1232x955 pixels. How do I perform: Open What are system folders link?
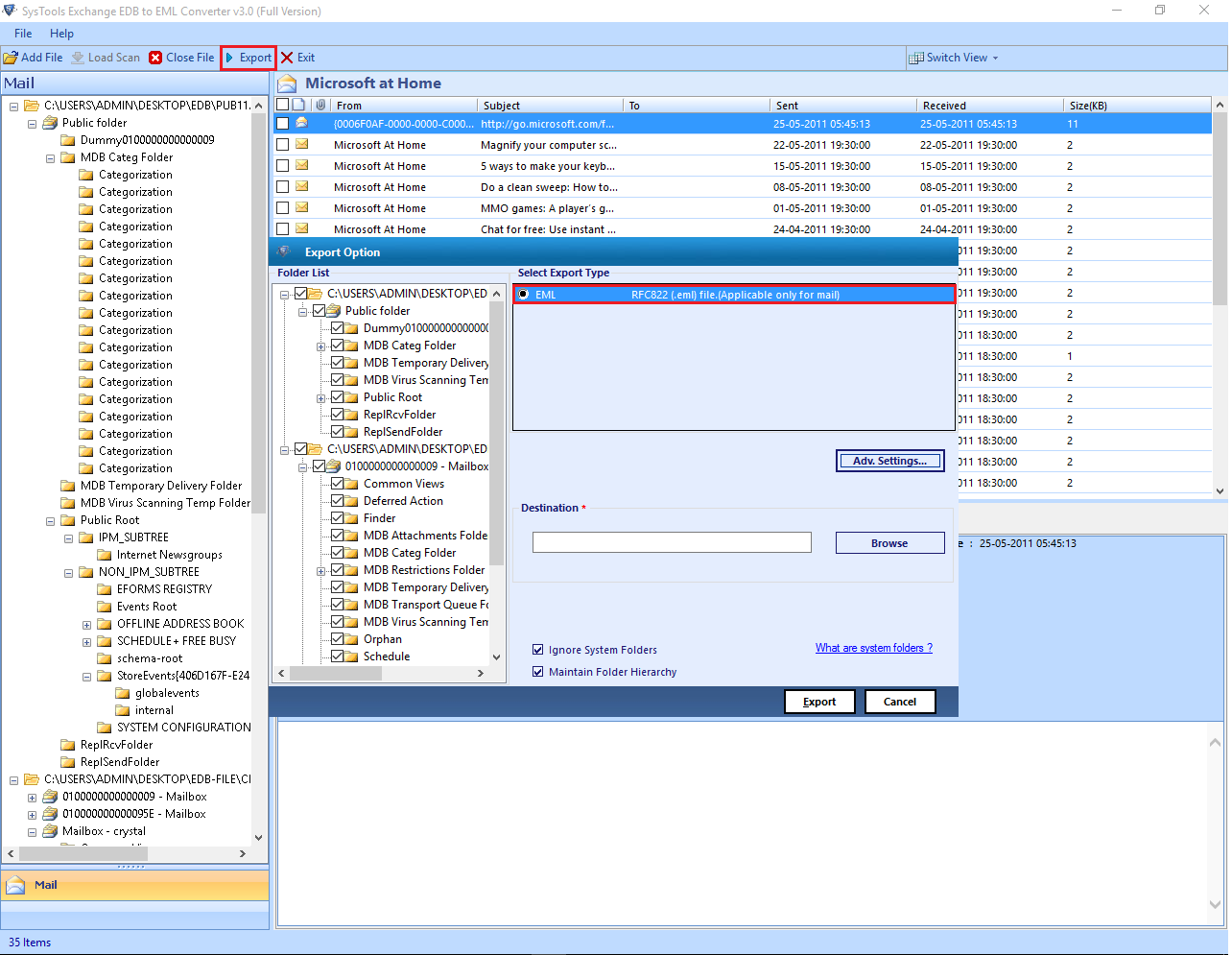pyautogui.click(x=874, y=648)
